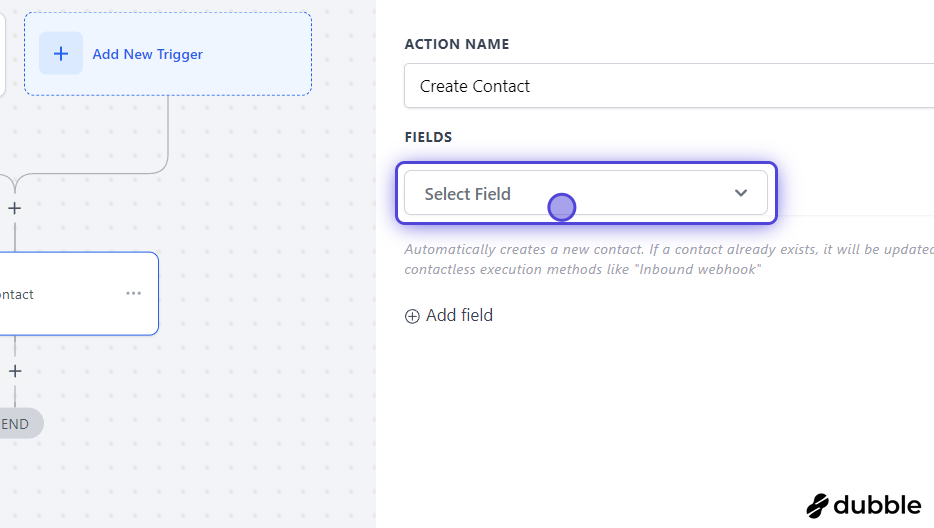Focus the Action Name field containing Create Contact
The image size is (934, 528).
coord(669,86)
